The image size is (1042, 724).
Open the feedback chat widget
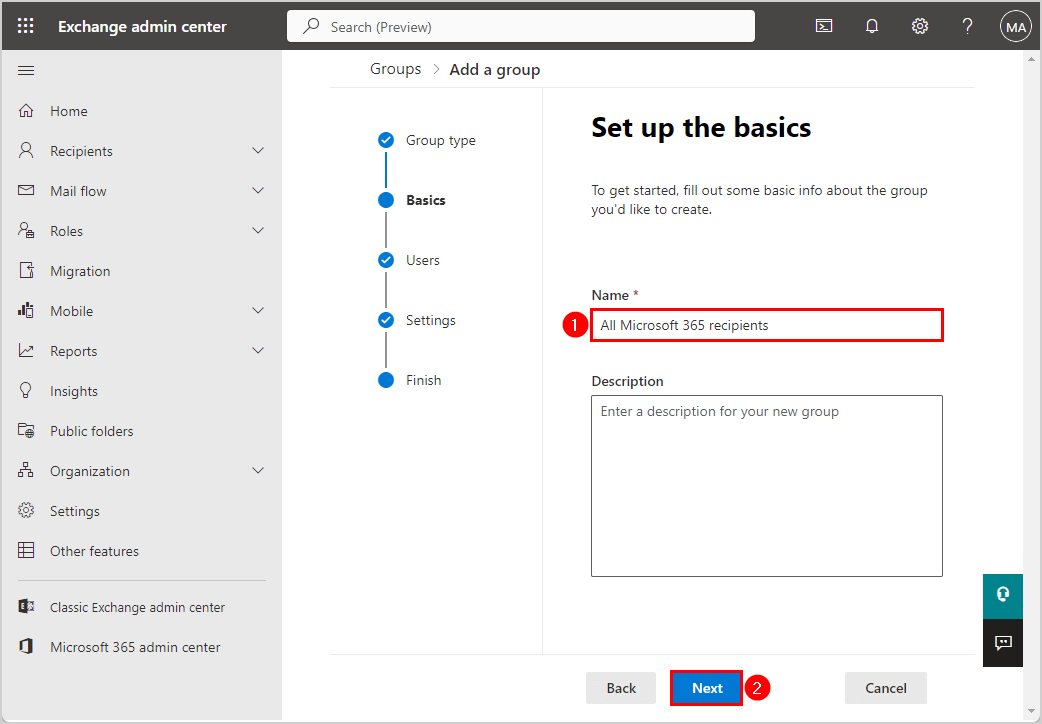1003,643
